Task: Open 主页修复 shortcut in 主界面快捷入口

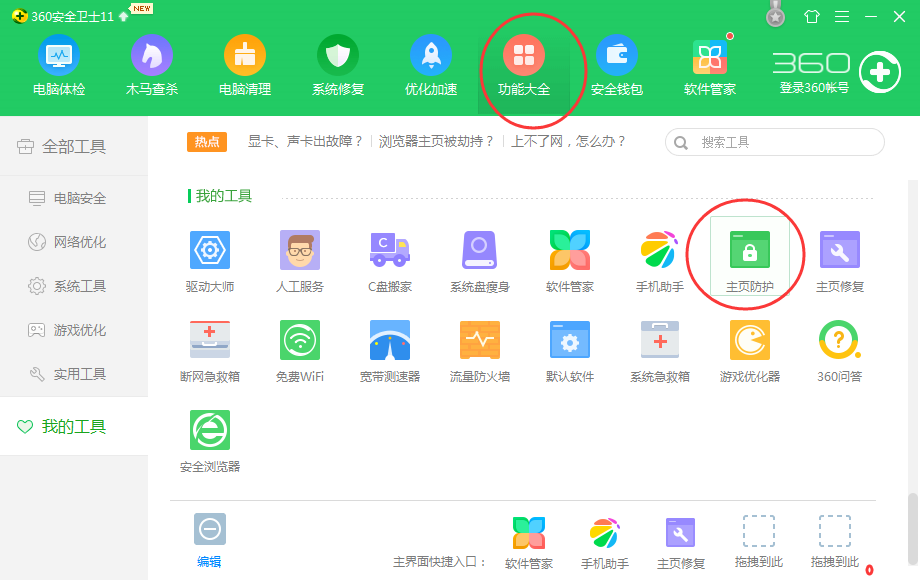Action: tap(681, 543)
